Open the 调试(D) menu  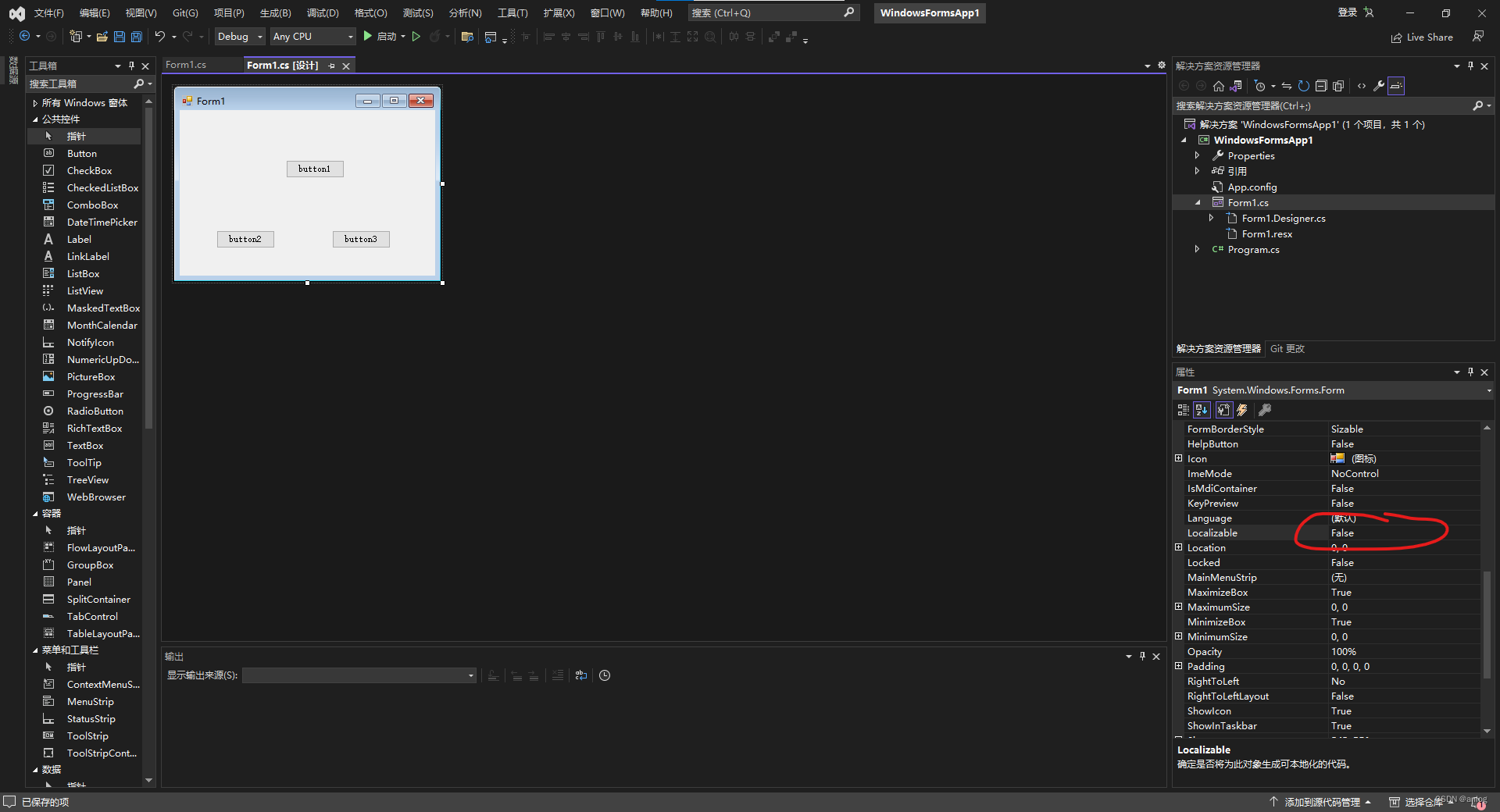[323, 13]
